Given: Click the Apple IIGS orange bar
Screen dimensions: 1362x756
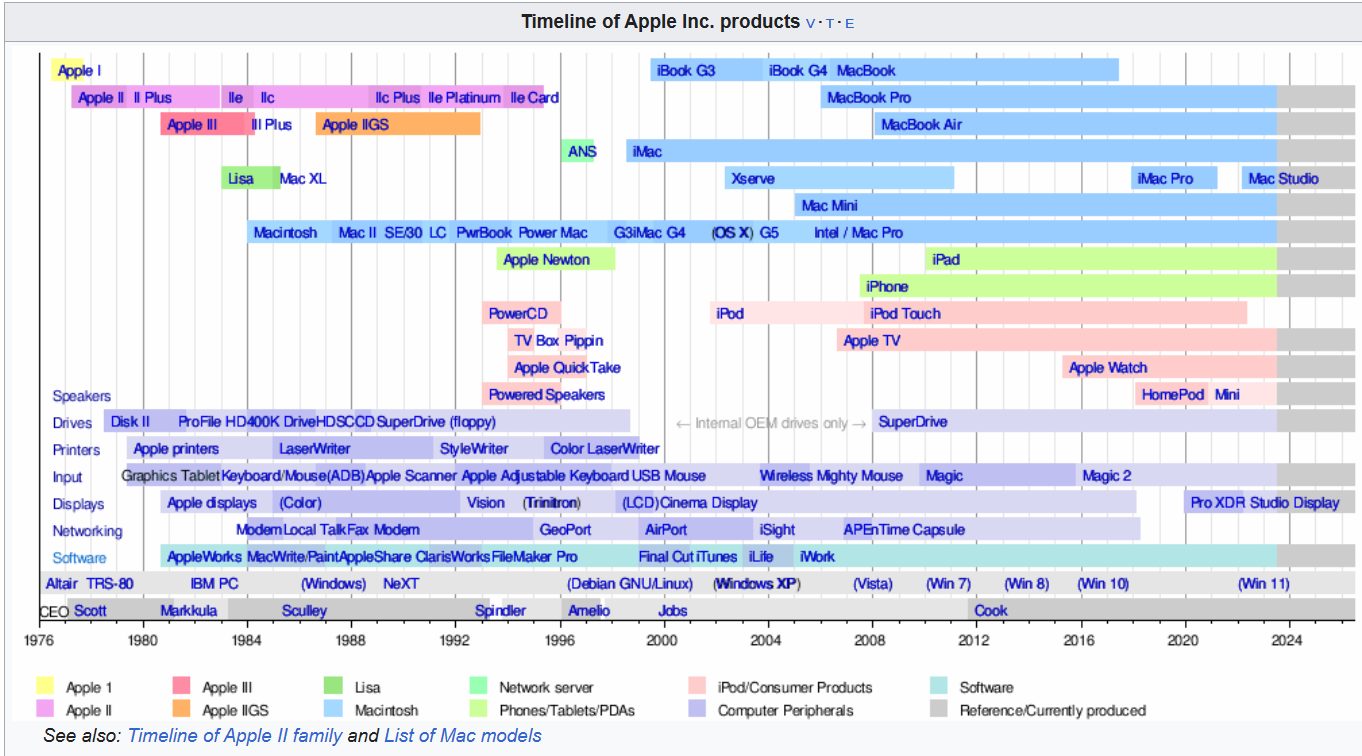Looking at the screenshot, I should coord(355,125).
